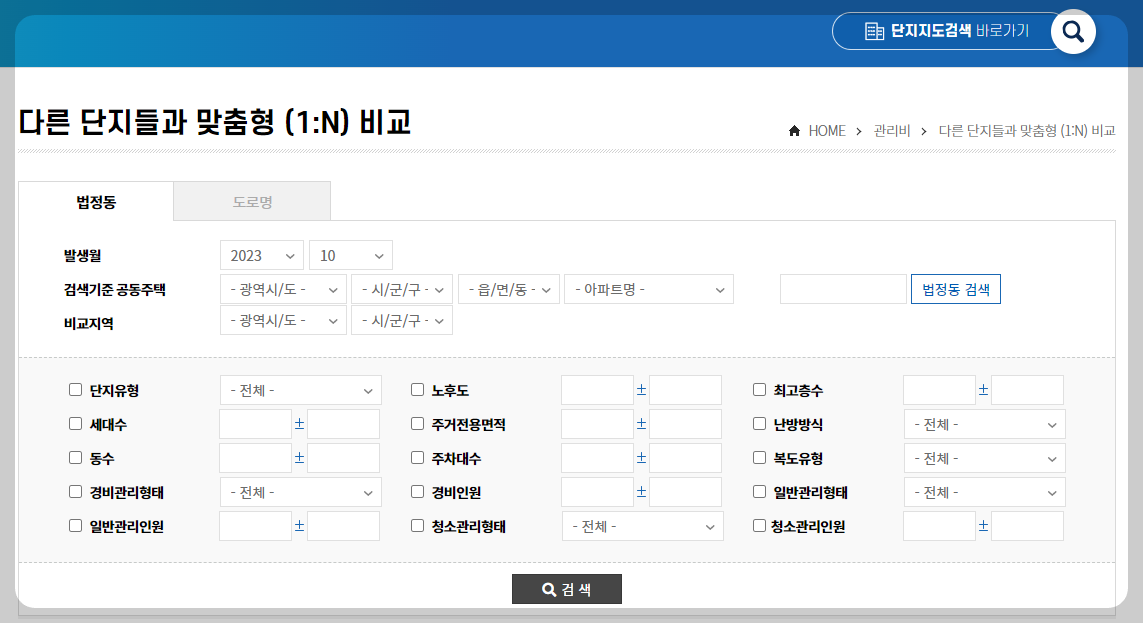This screenshot has height=623, width=1143.
Task: Select the 법정동 tab
Action: click(95, 200)
